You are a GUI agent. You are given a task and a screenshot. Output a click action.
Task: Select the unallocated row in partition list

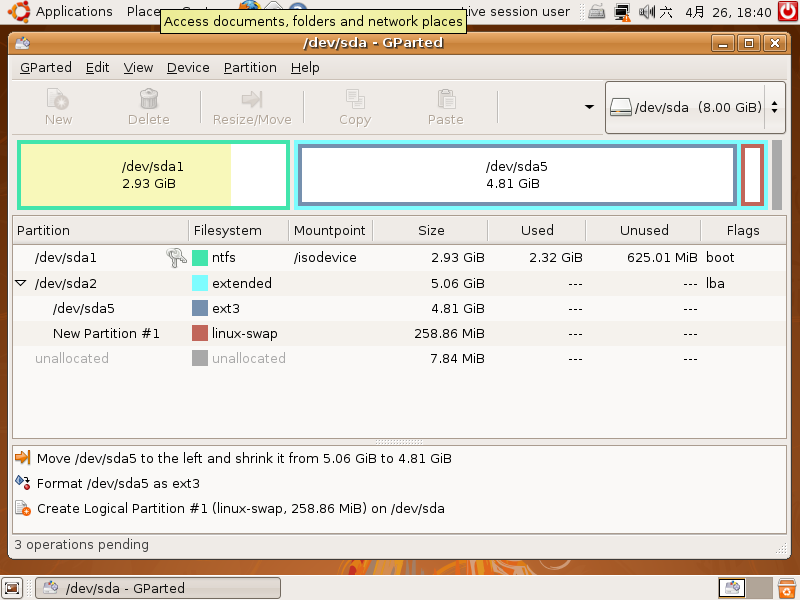tap(399, 358)
